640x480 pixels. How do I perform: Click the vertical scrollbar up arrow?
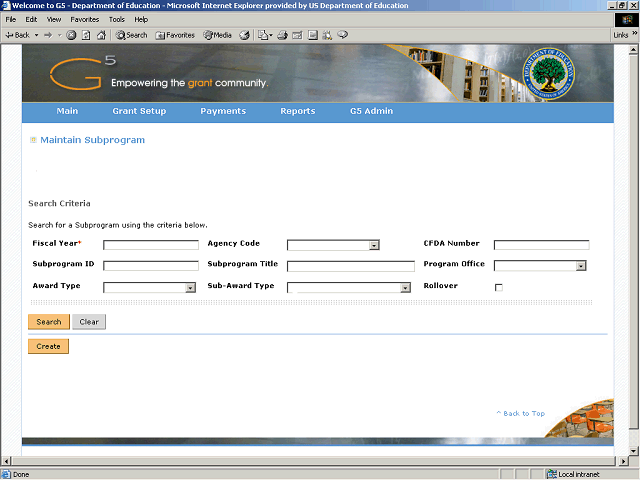click(x=633, y=49)
